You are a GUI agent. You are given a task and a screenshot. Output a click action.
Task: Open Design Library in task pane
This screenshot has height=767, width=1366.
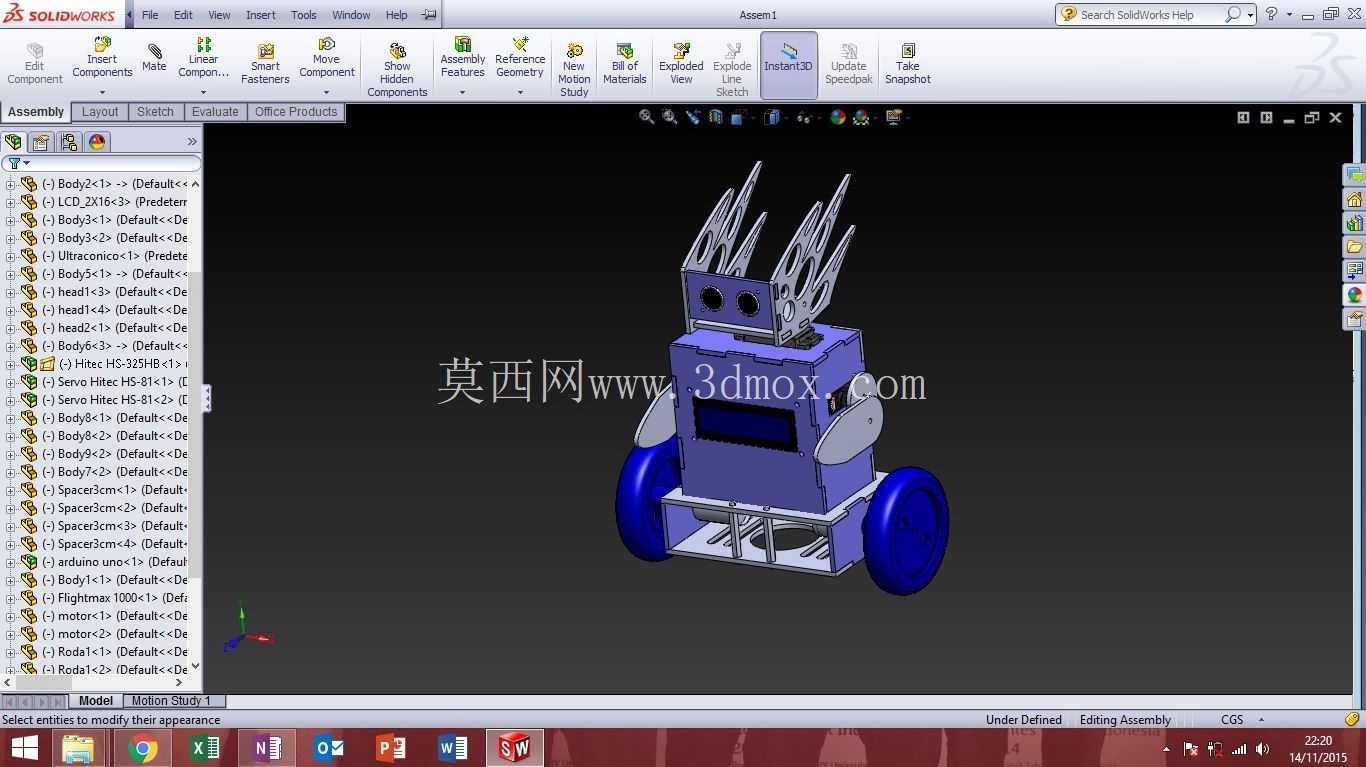(x=1354, y=223)
